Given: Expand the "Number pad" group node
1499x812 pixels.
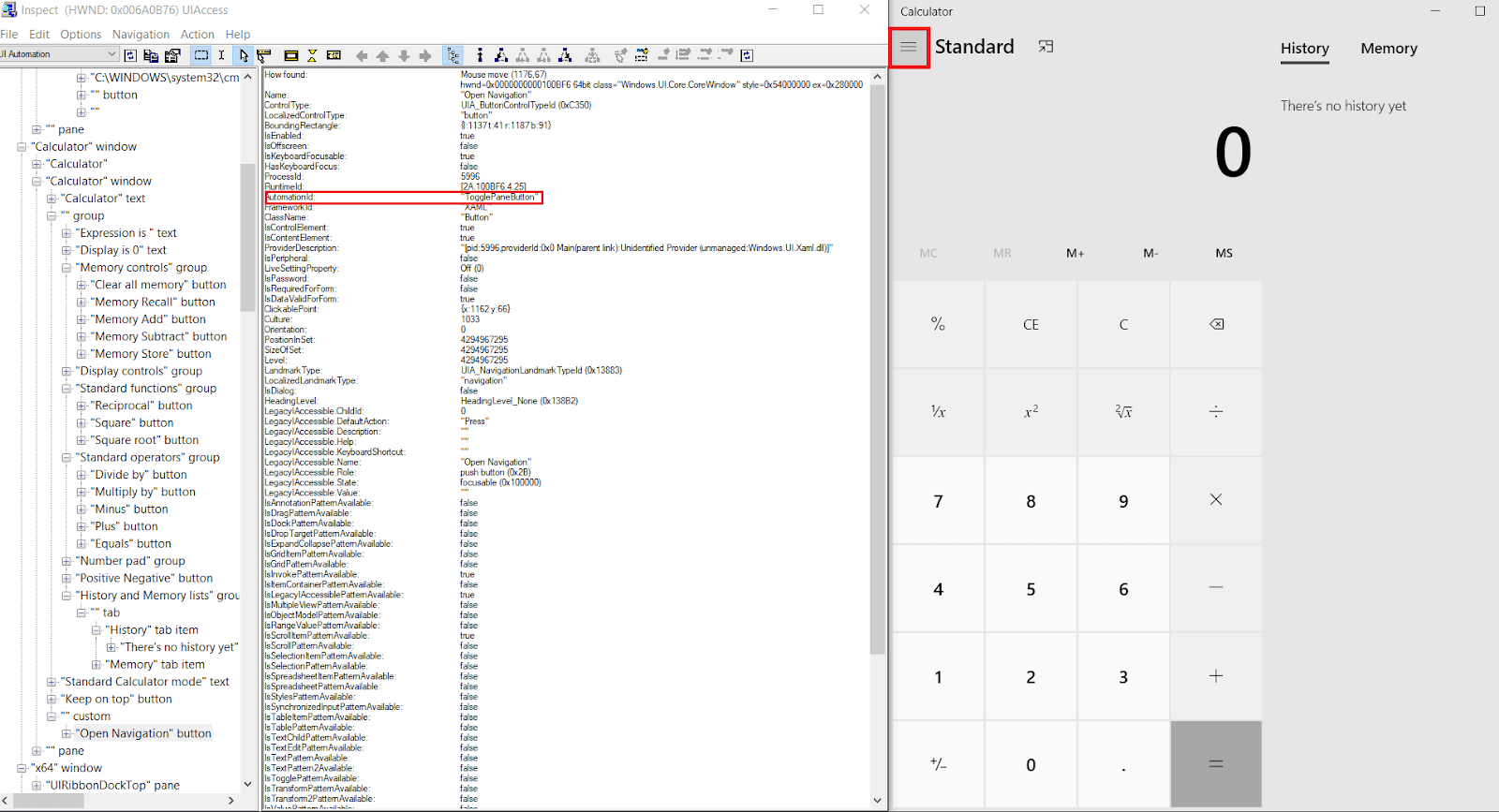Looking at the screenshot, I should click(x=67, y=561).
